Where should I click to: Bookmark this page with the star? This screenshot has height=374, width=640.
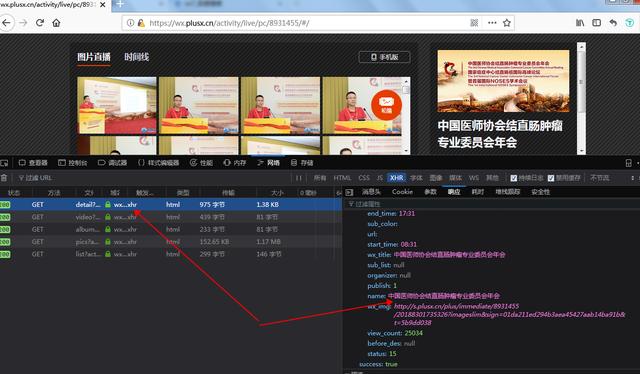507,23
